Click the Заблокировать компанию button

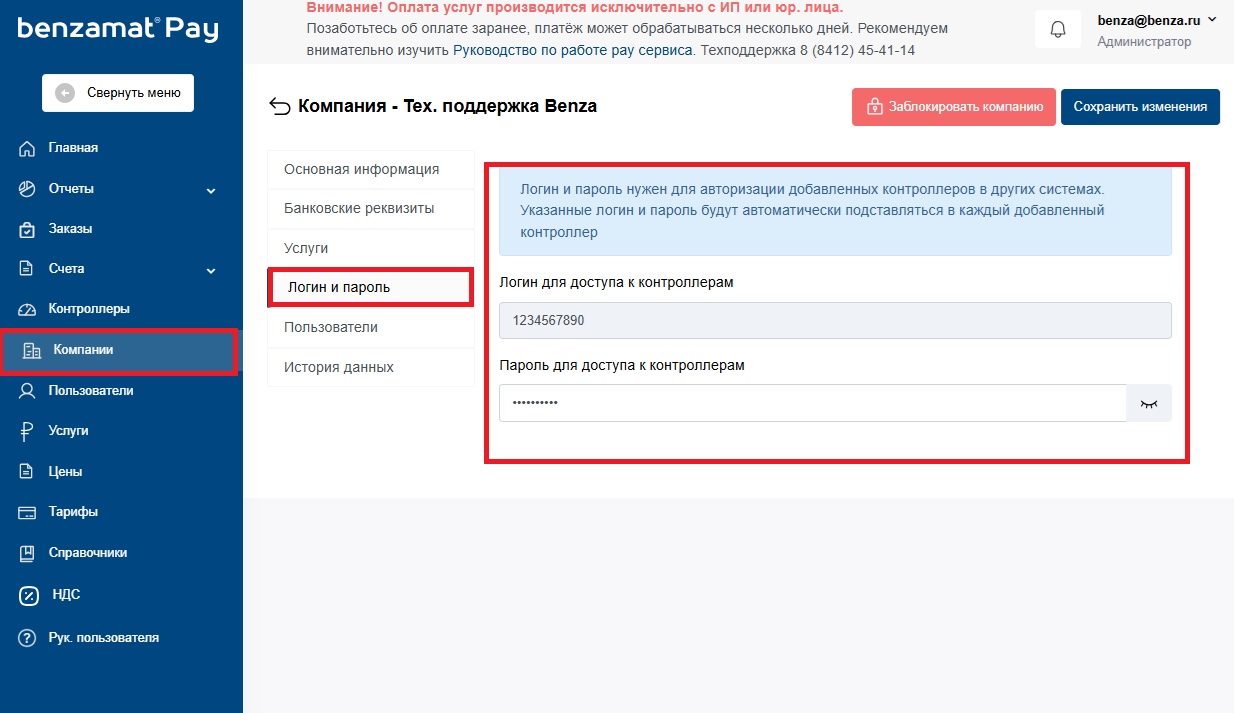click(954, 107)
